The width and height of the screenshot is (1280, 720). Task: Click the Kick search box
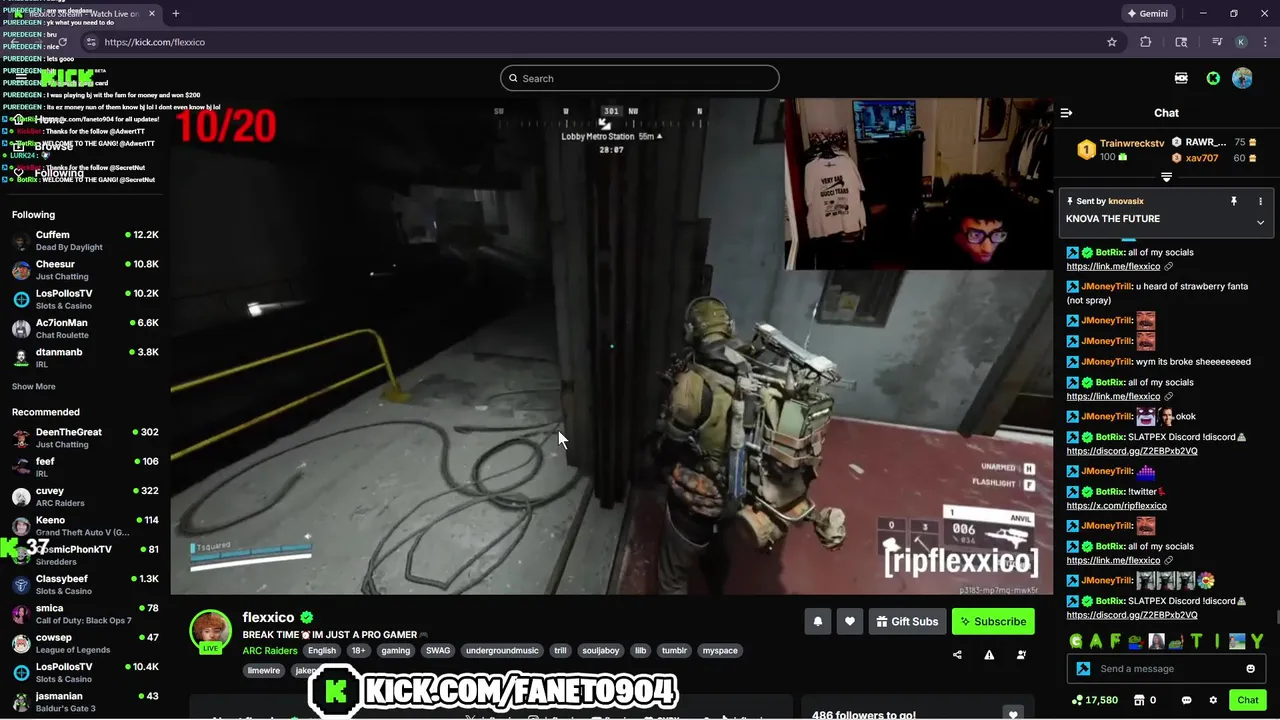(x=640, y=78)
